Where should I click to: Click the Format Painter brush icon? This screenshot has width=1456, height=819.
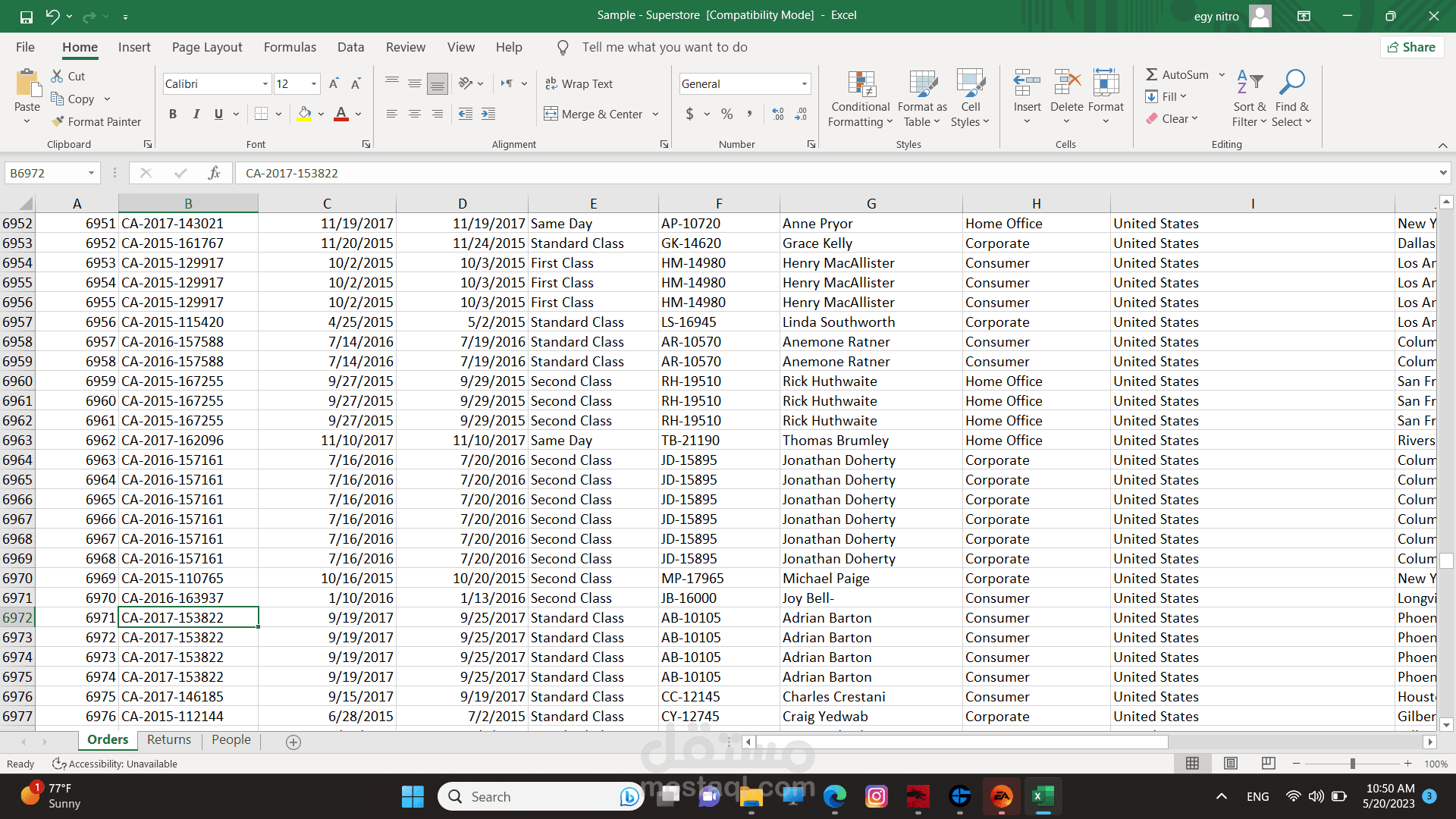(x=58, y=121)
